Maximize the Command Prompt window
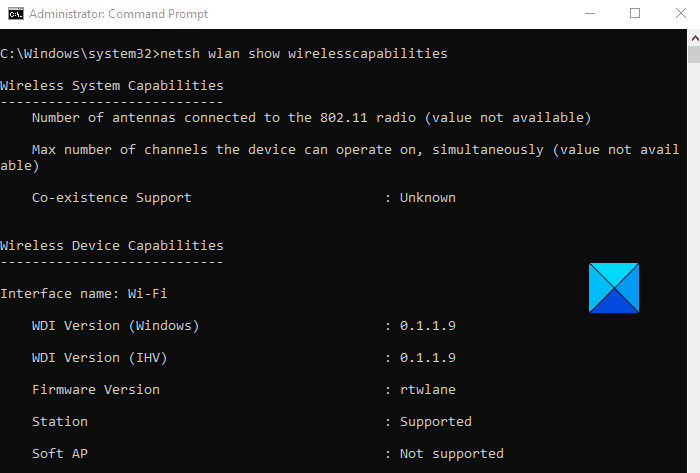 click(634, 13)
